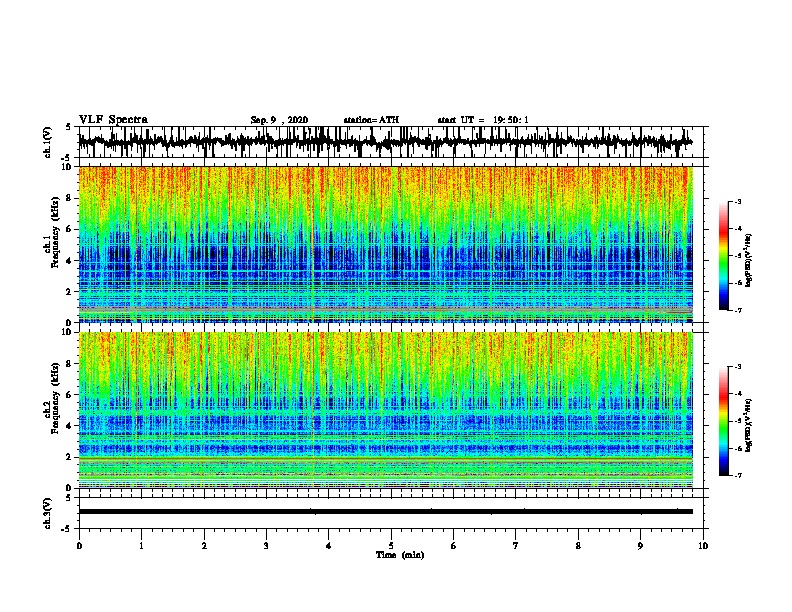
Task: Click the "8" tick on the time axis
Action: pyautogui.click(x=578, y=546)
